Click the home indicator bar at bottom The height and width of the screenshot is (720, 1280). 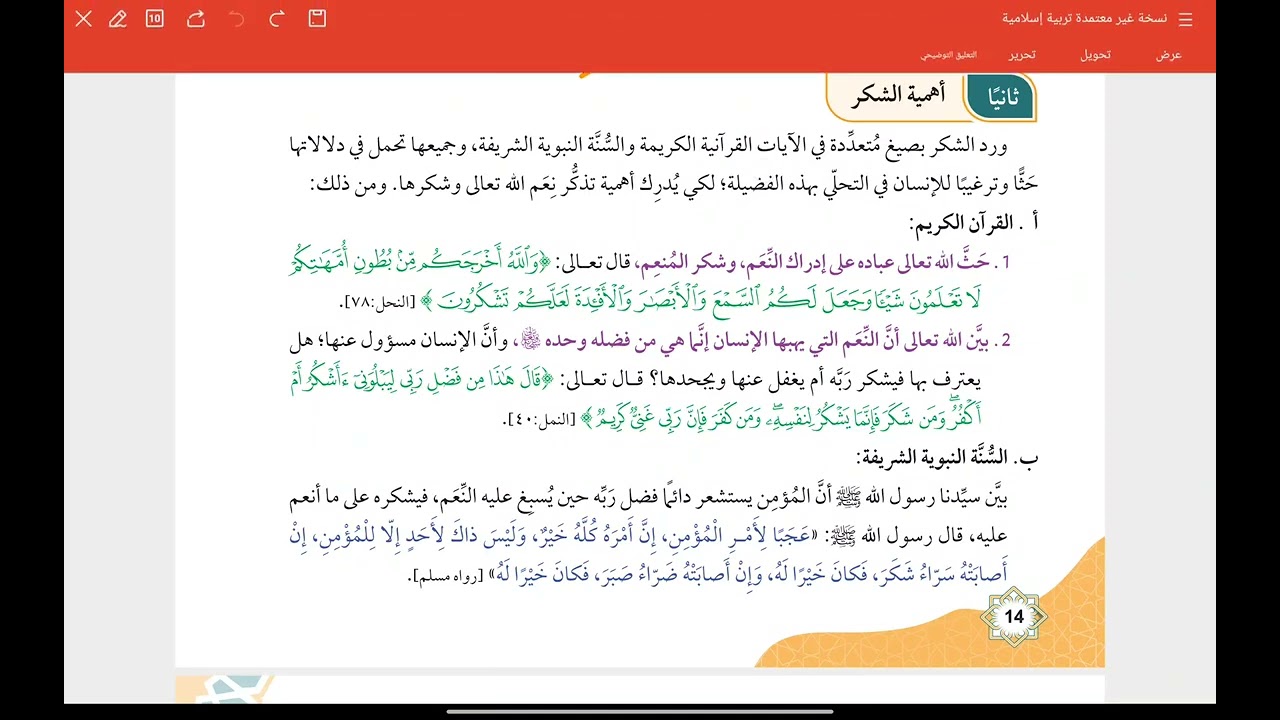coord(640,712)
